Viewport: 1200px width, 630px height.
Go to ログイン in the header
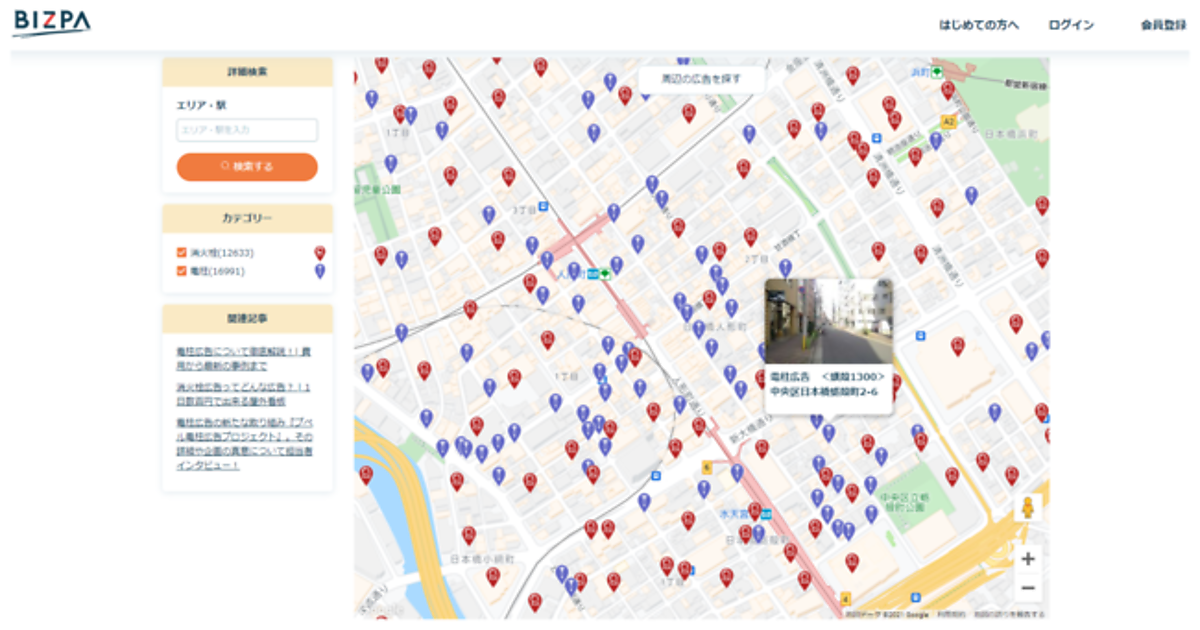point(1071,25)
